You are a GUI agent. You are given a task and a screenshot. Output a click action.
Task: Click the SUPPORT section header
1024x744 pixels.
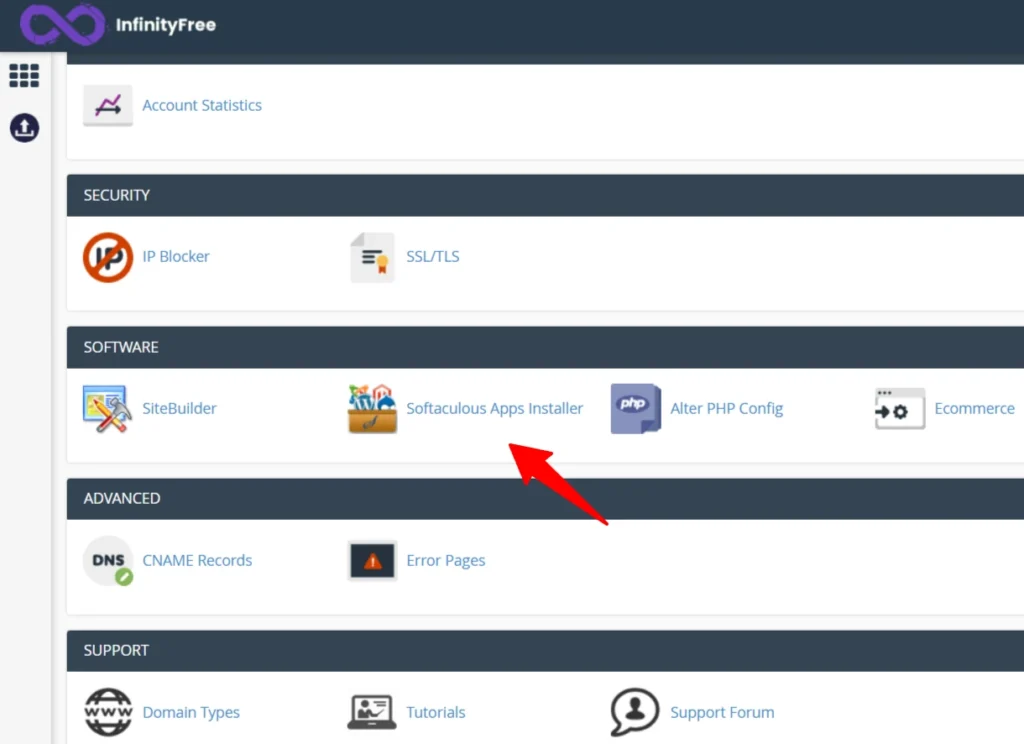(x=545, y=651)
